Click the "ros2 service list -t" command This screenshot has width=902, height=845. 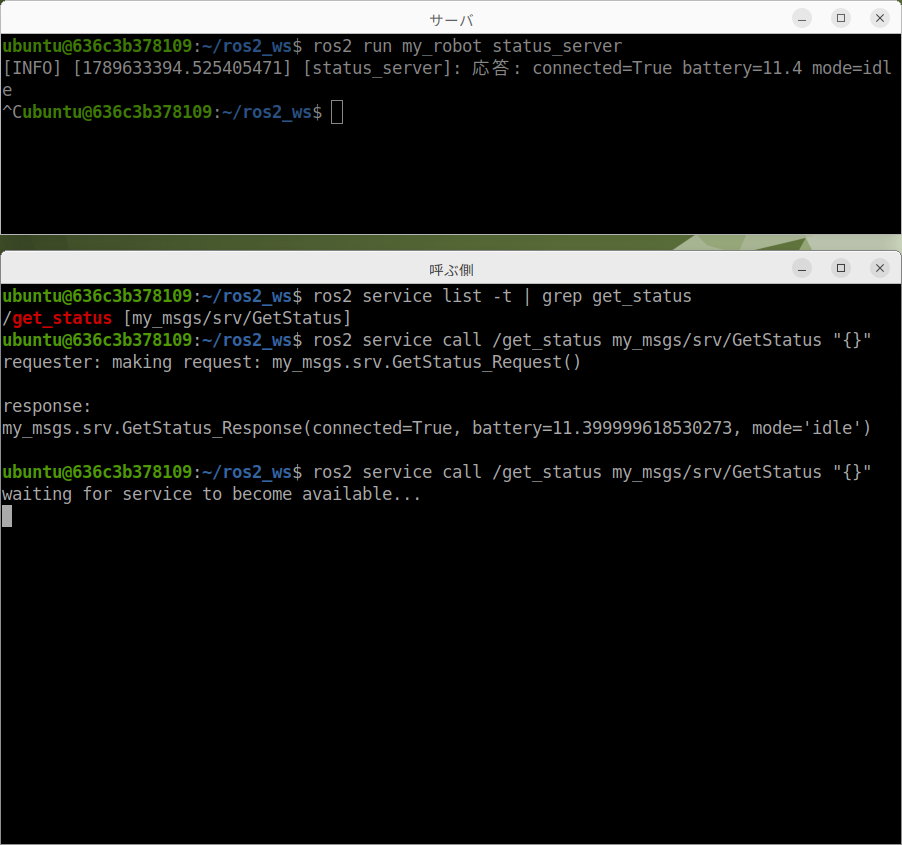pyautogui.click(x=412, y=296)
